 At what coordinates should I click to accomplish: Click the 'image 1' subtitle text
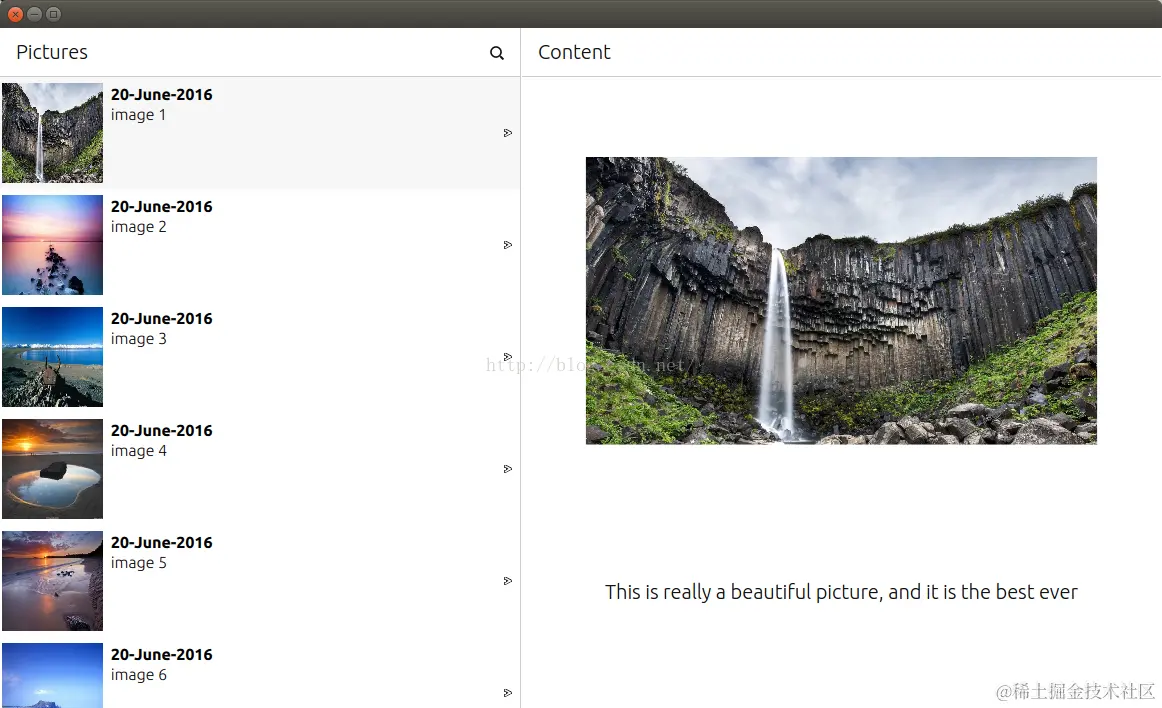(139, 115)
